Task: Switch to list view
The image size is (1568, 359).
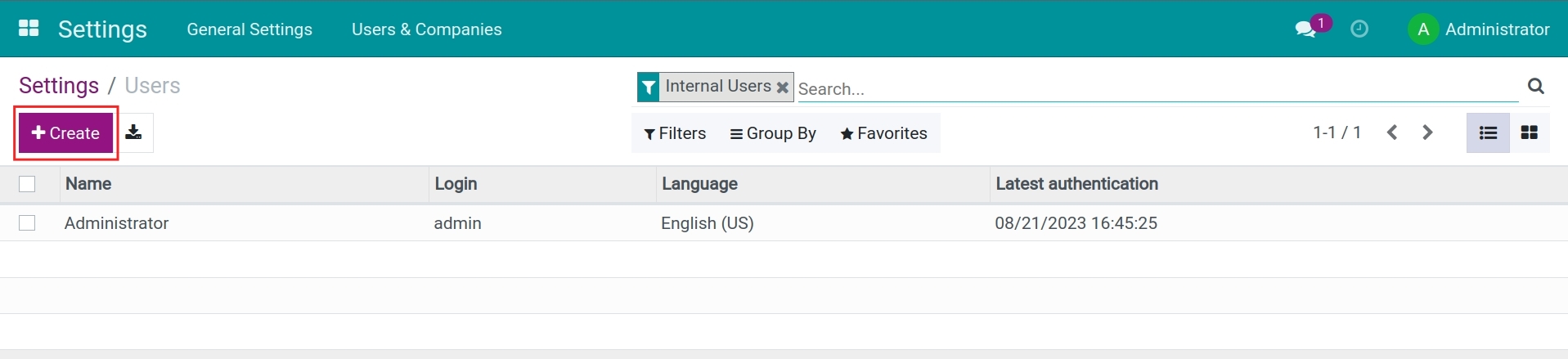Action: pos(1488,132)
